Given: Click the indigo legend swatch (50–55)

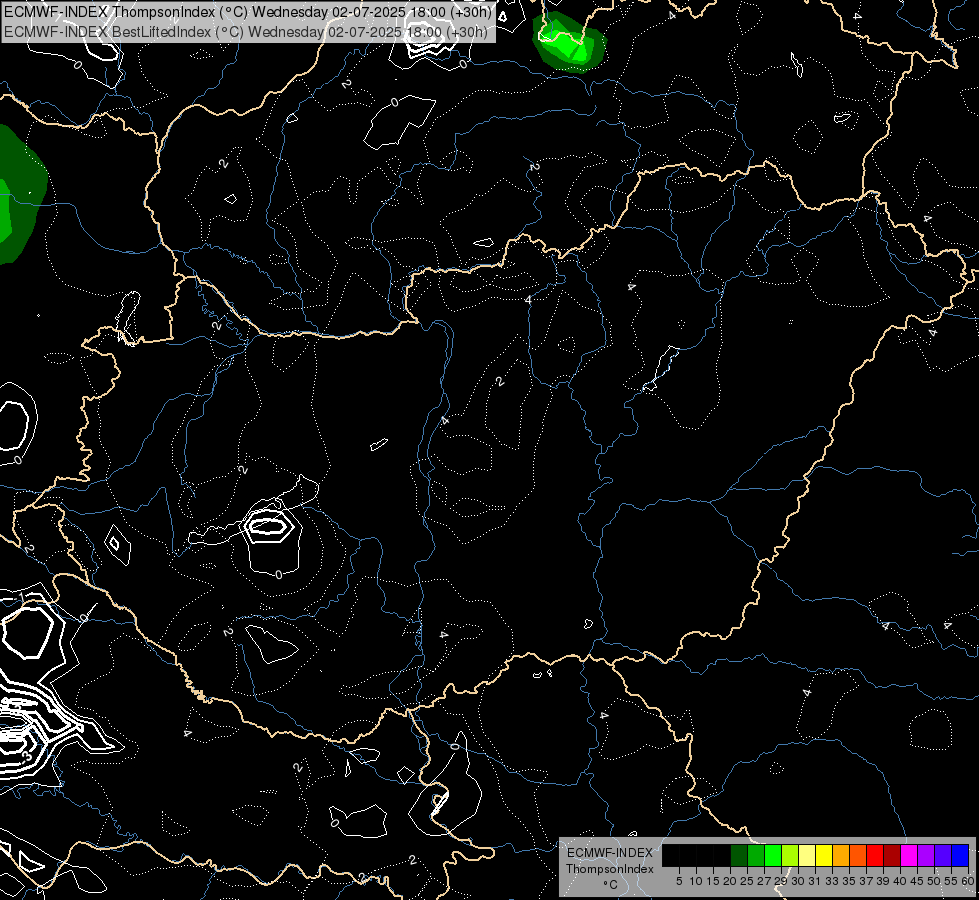Looking at the screenshot, I should (x=943, y=855).
